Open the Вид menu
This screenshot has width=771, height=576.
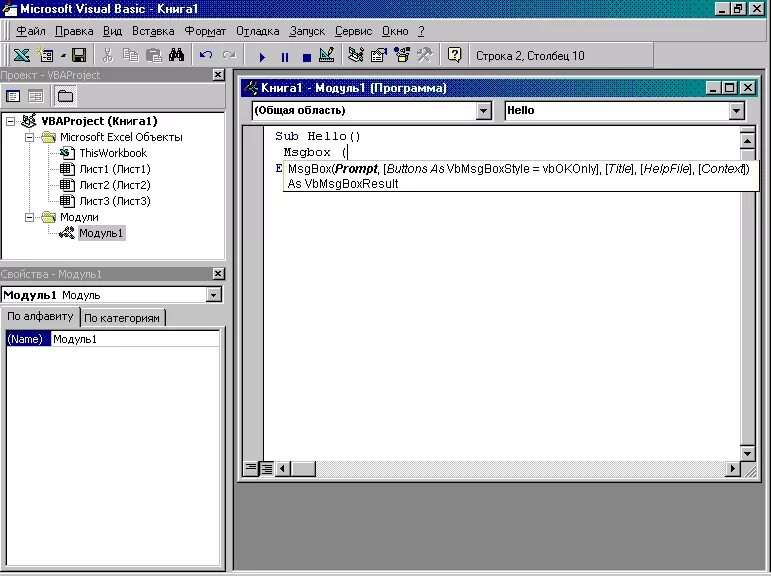112,31
